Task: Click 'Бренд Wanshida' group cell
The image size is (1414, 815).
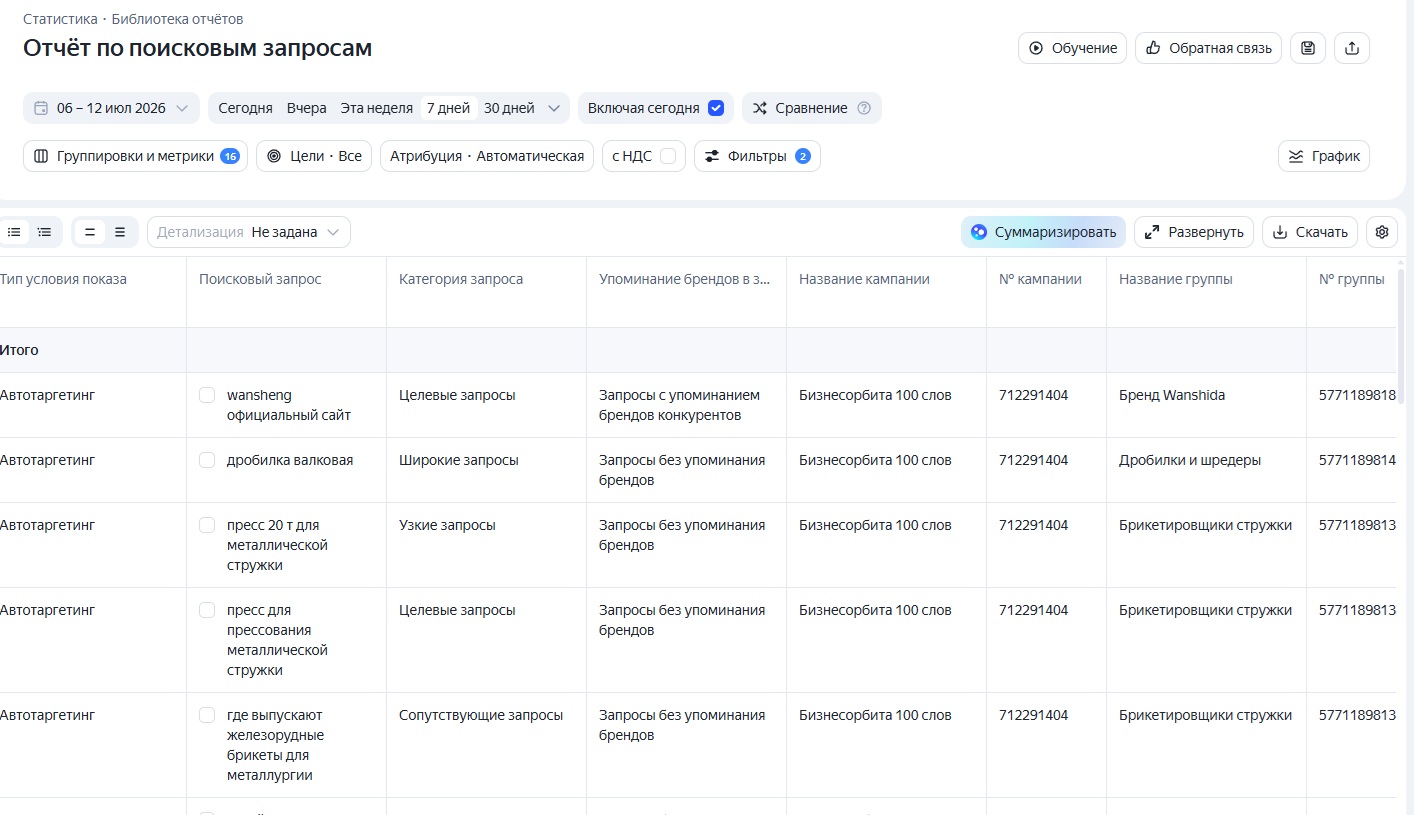Action: 1172,395
